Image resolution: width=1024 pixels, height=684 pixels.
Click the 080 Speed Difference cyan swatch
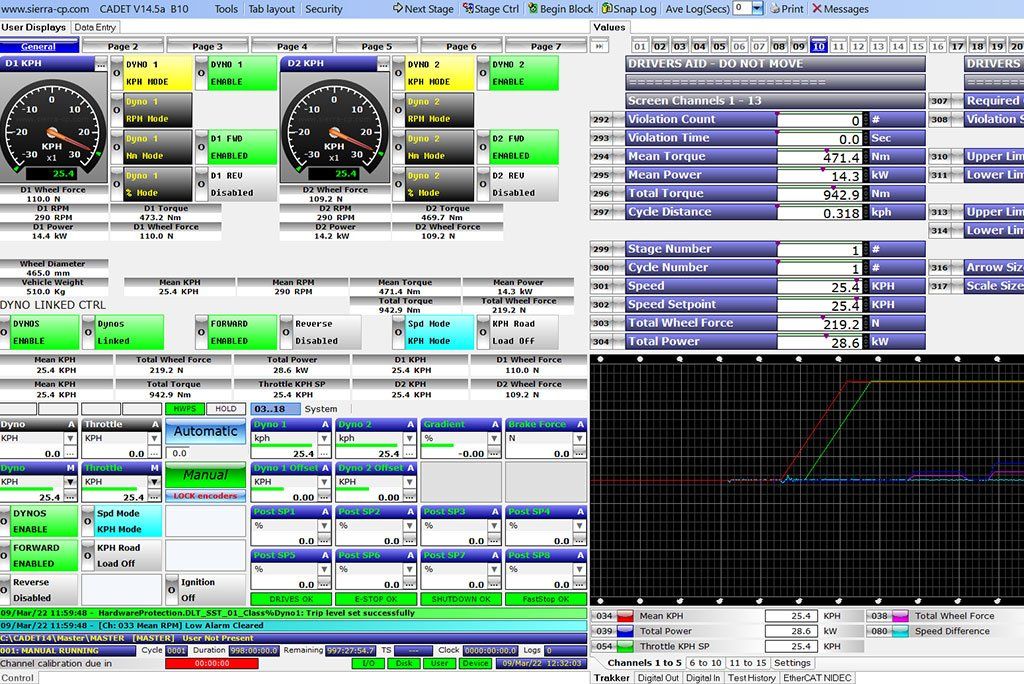pos(901,631)
